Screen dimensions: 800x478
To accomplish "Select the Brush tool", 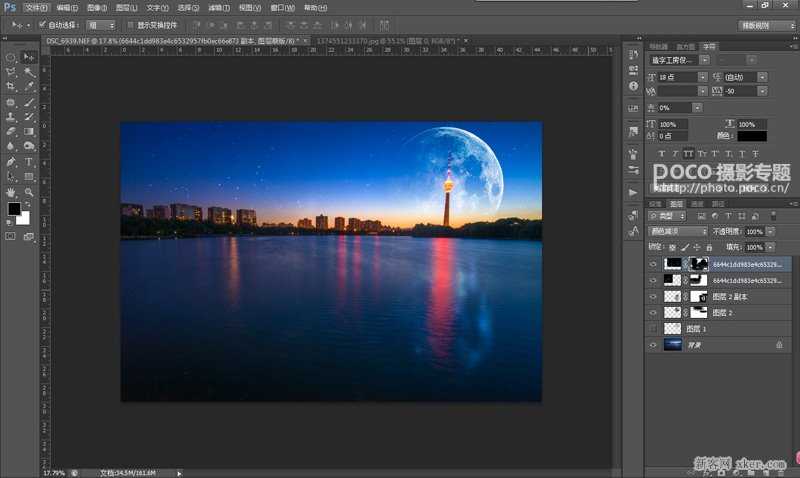I will (29, 102).
